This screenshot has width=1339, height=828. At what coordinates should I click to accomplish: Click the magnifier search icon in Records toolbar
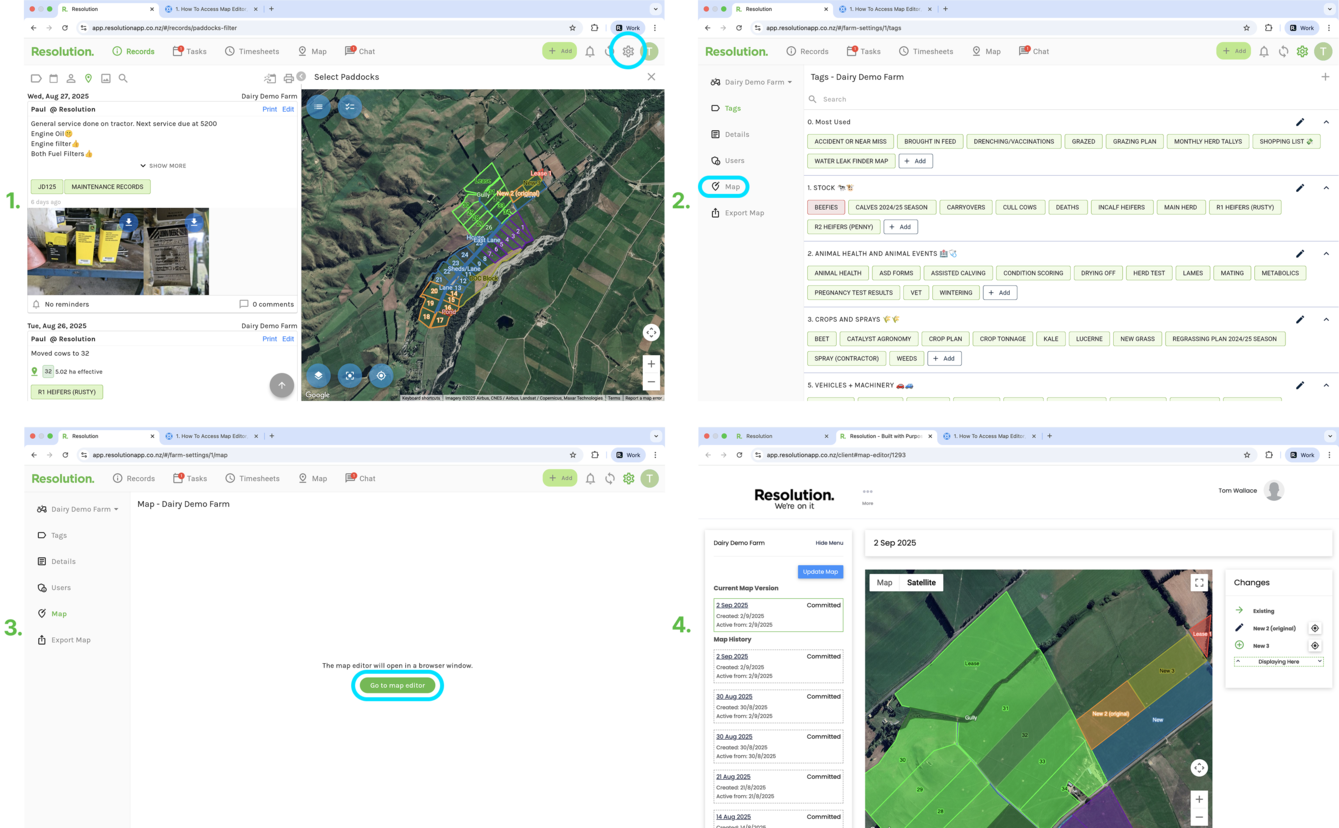123,78
